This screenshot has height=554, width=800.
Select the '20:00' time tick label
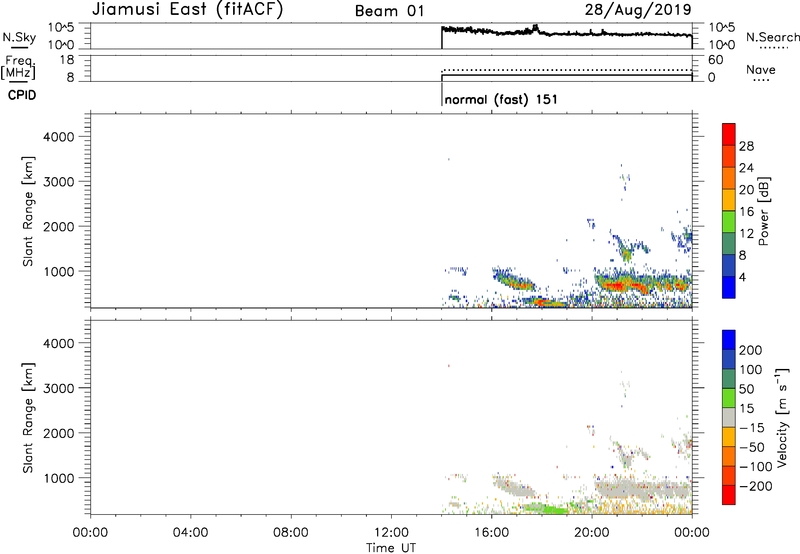coord(592,533)
